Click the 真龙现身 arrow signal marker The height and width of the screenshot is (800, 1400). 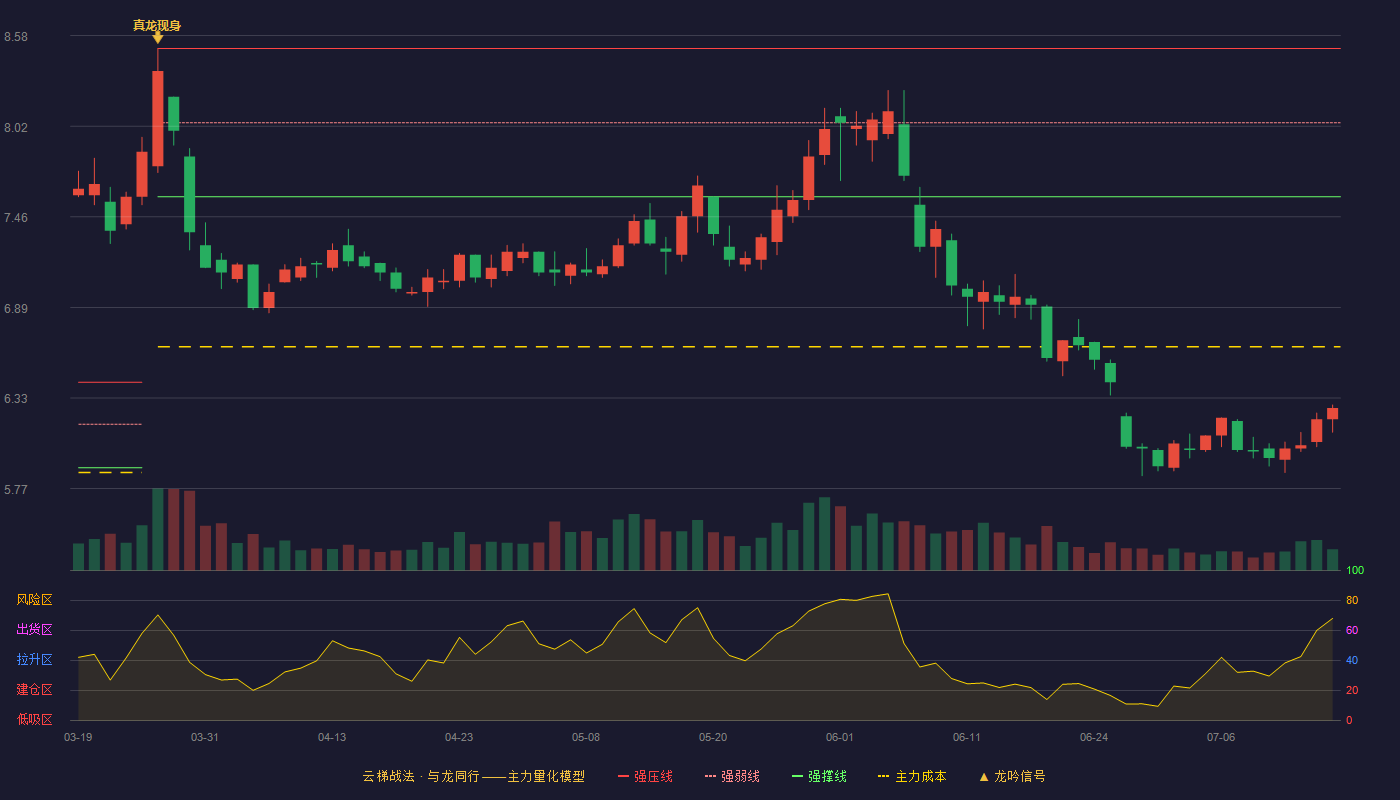(157, 37)
